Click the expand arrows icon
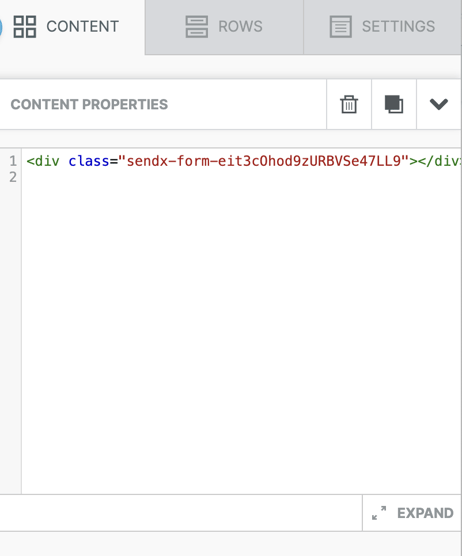The height and width of the screenshot is (556, 462). coord(379,513)
